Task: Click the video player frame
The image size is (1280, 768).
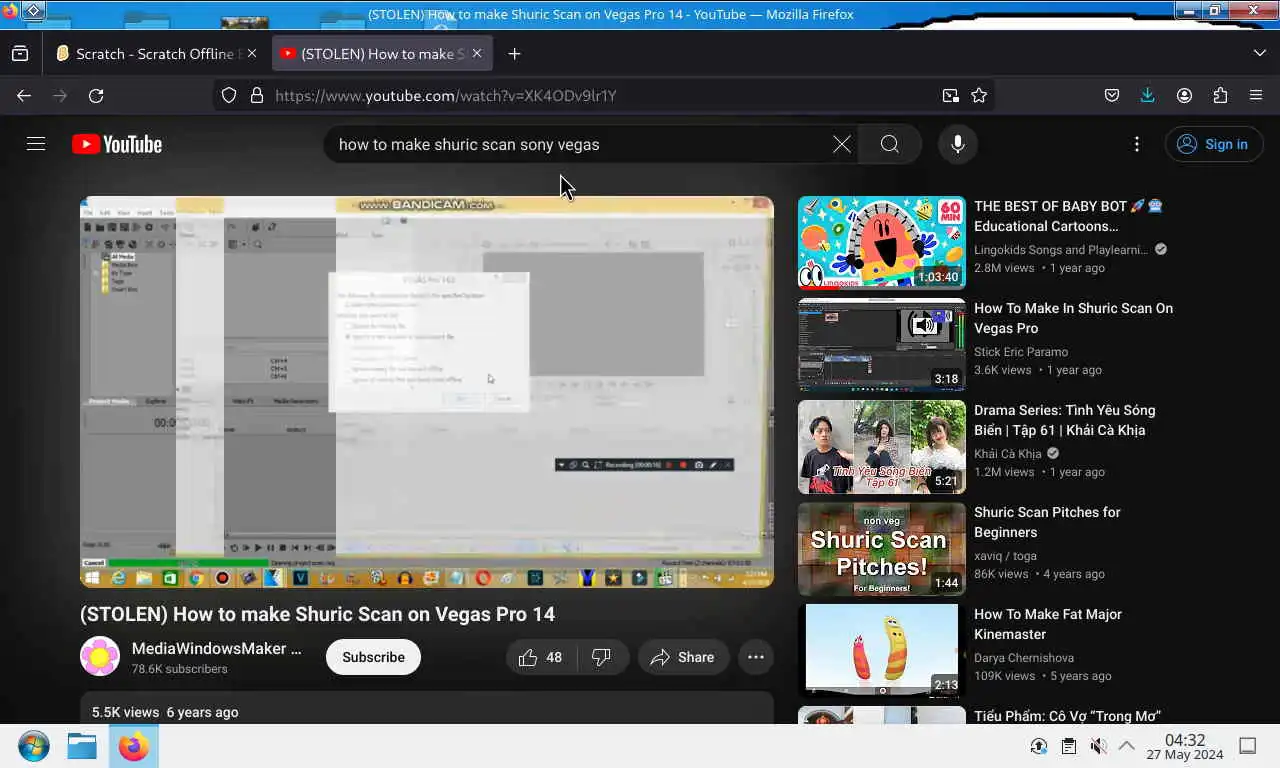Action: pos(427,391)
